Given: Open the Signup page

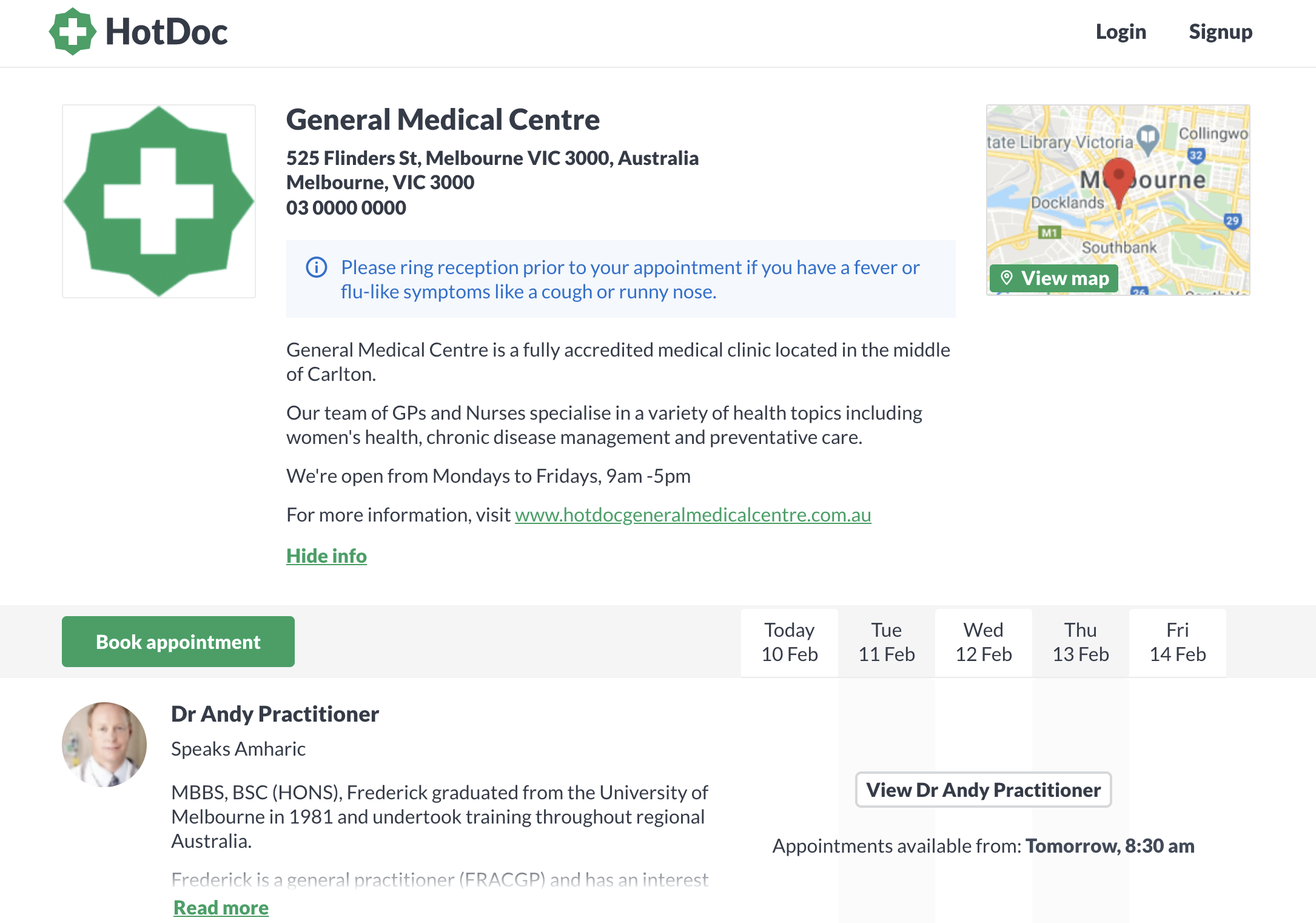Looking at the screenshot, I should (1220, 32).
